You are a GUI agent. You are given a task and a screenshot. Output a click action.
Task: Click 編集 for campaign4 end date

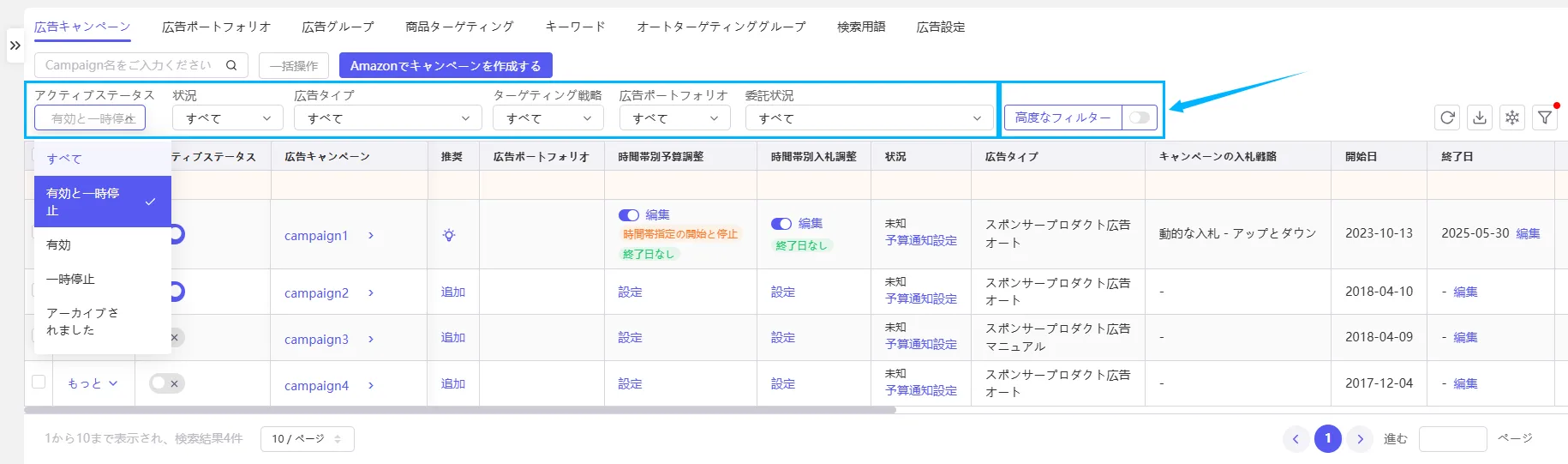pyautogui.click(x=1465, y=384)
